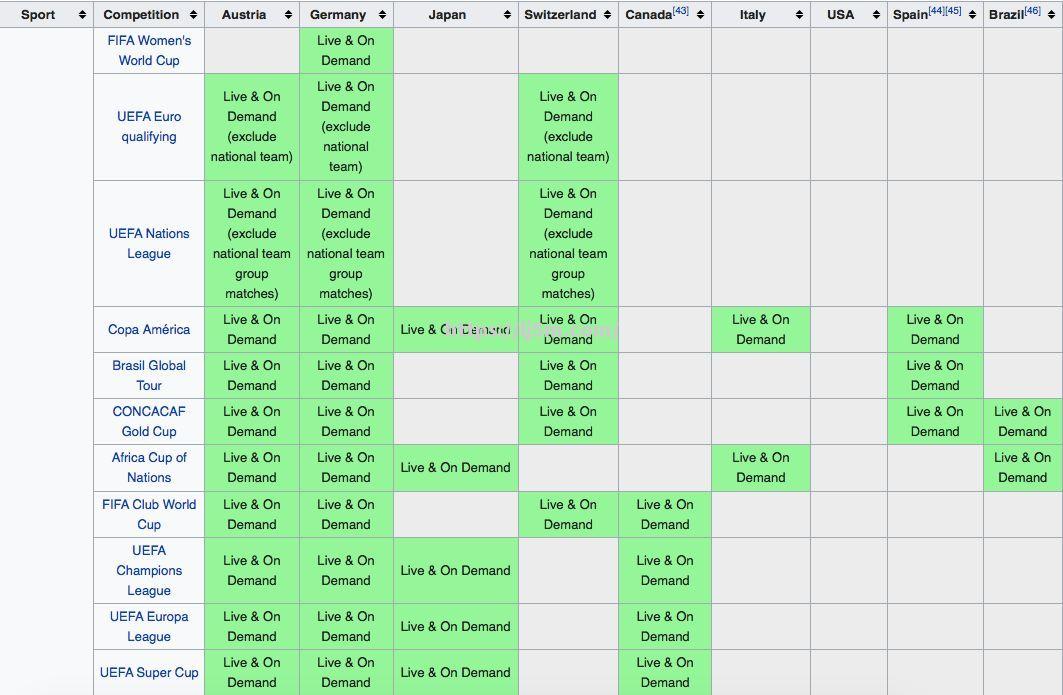
Task: Sort table by the Sport column arrows
Action: click(x=81, y=15)
